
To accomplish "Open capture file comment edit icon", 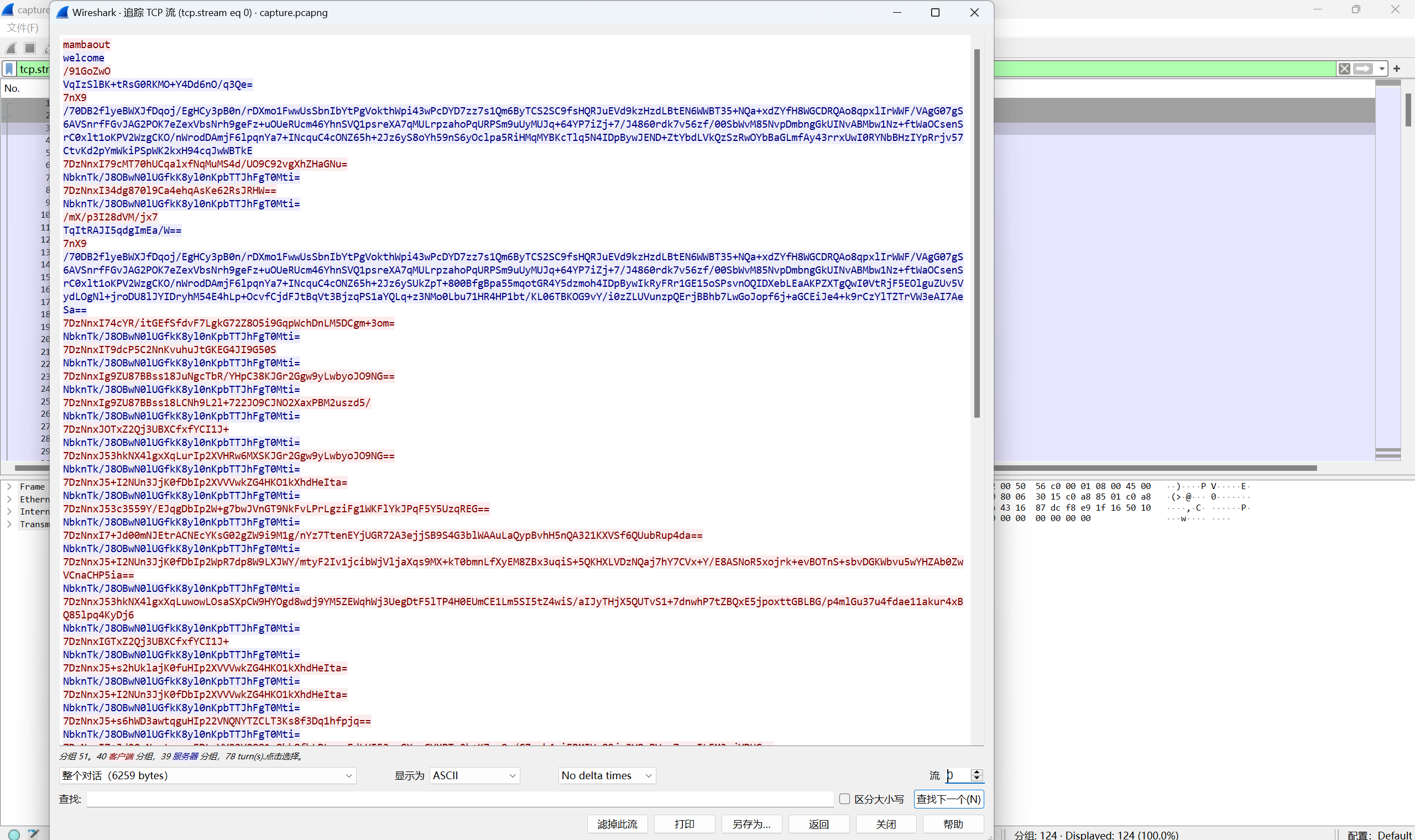I will click(33, 834).
